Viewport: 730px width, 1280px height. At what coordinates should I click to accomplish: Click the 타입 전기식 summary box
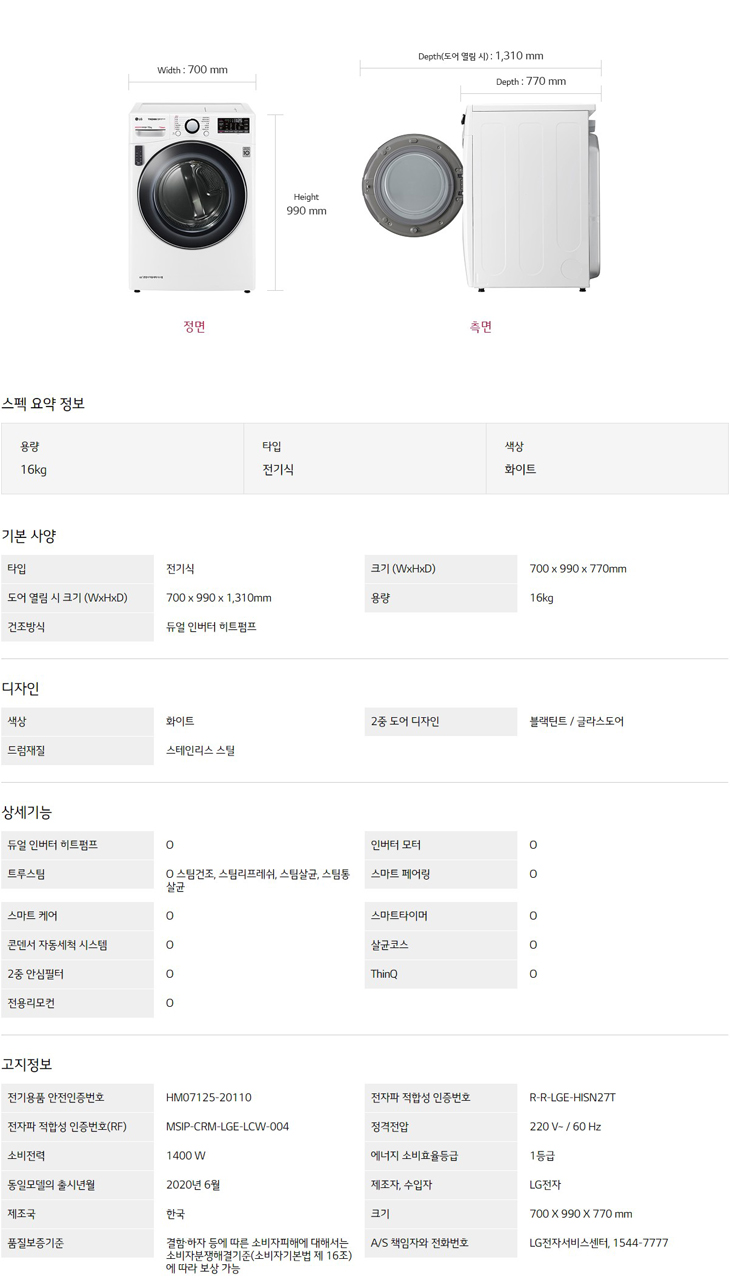(x=365, y=458)
